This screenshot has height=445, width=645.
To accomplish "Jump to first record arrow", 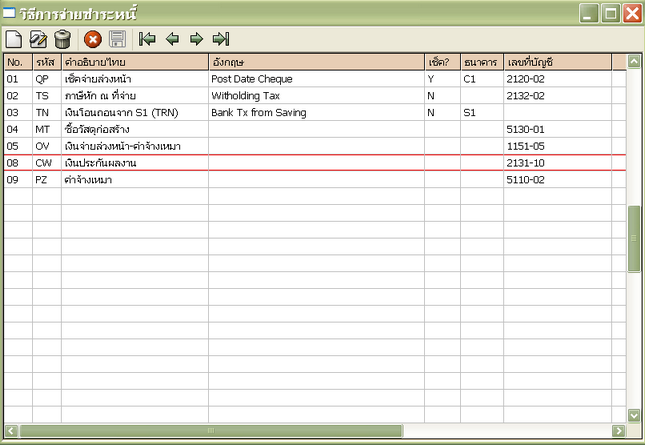I will tap(147, 39).
